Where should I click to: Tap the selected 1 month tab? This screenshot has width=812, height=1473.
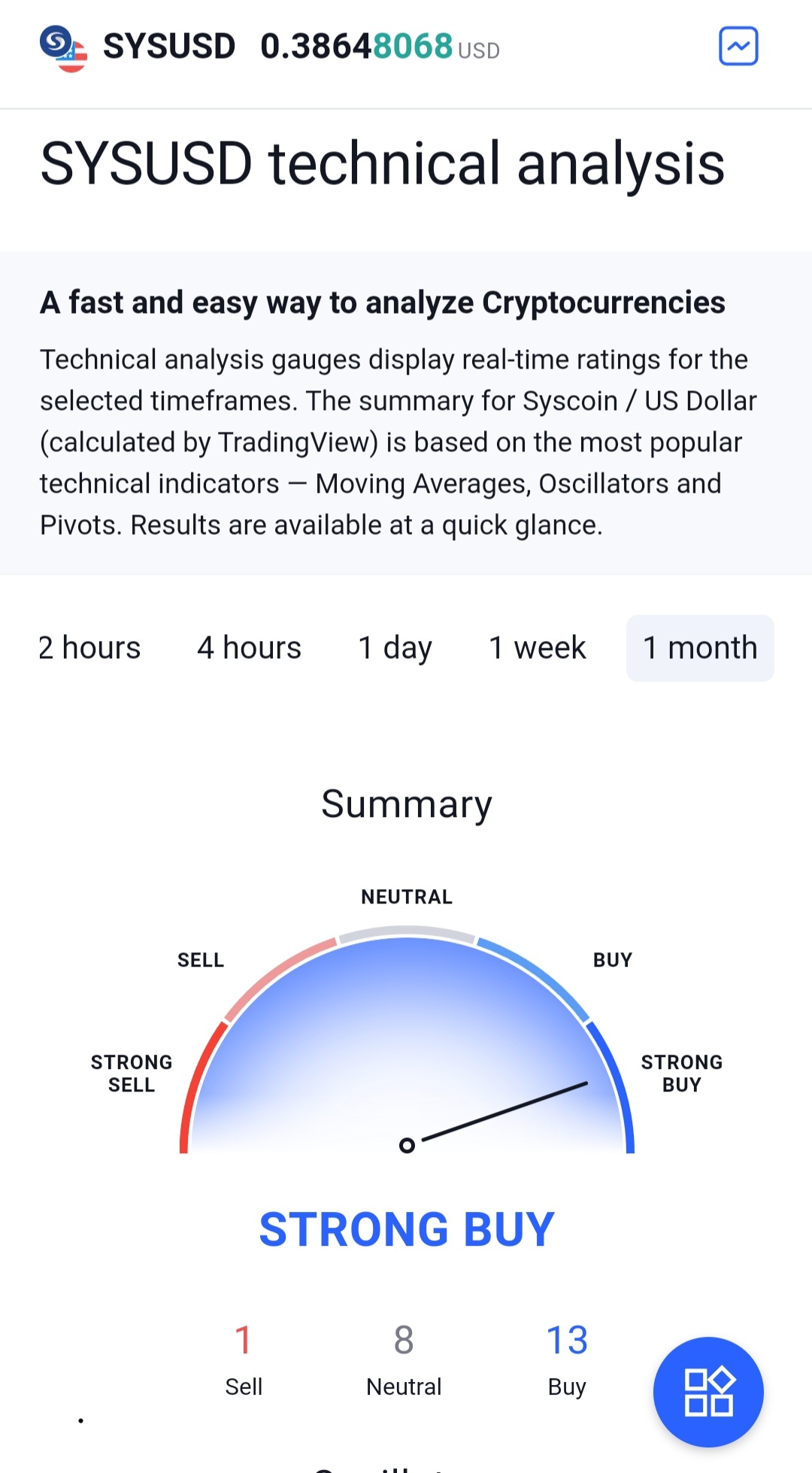[700, 648]
